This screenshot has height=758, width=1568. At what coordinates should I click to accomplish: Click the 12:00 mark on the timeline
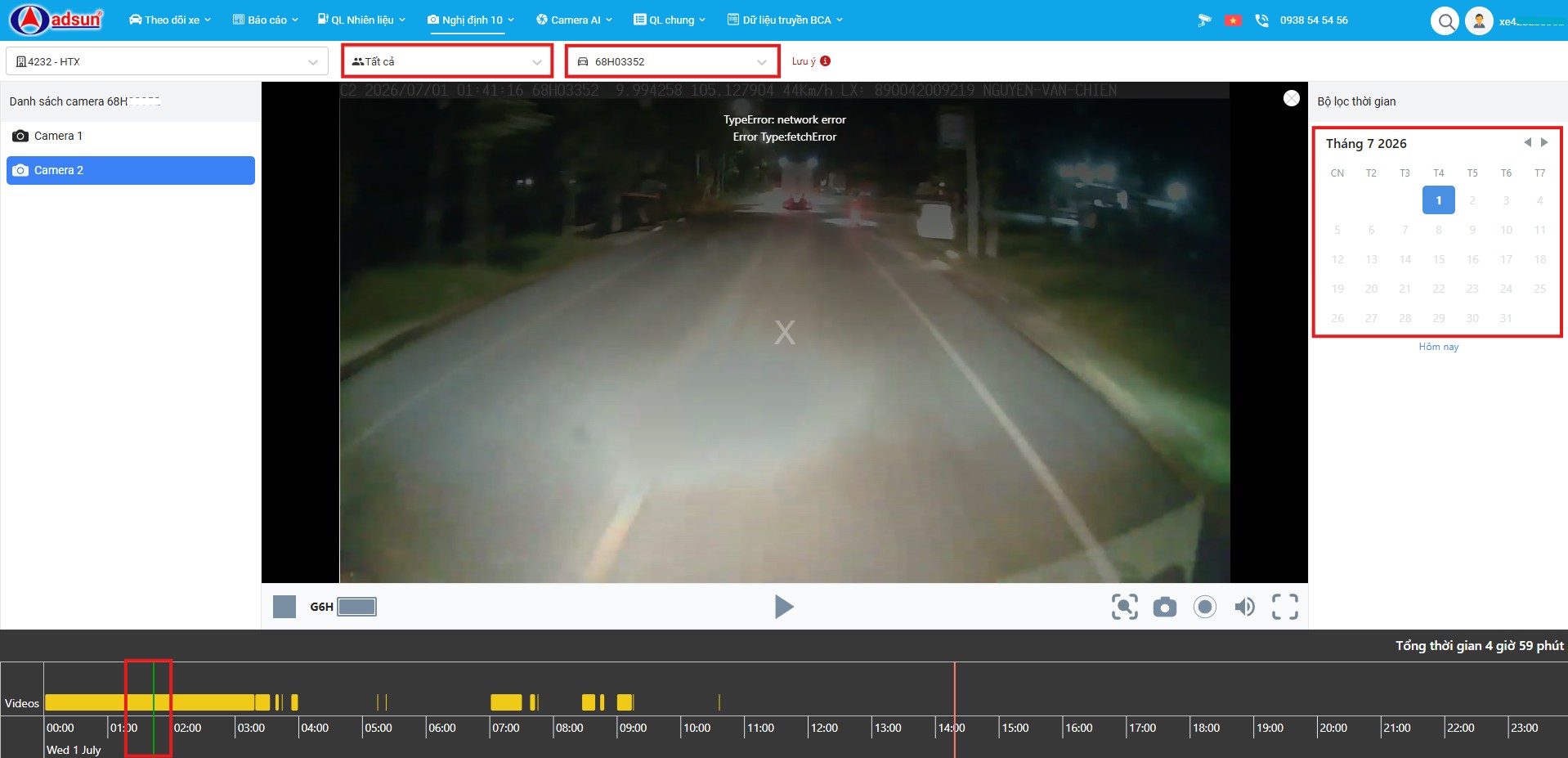(x=824, y=728)
